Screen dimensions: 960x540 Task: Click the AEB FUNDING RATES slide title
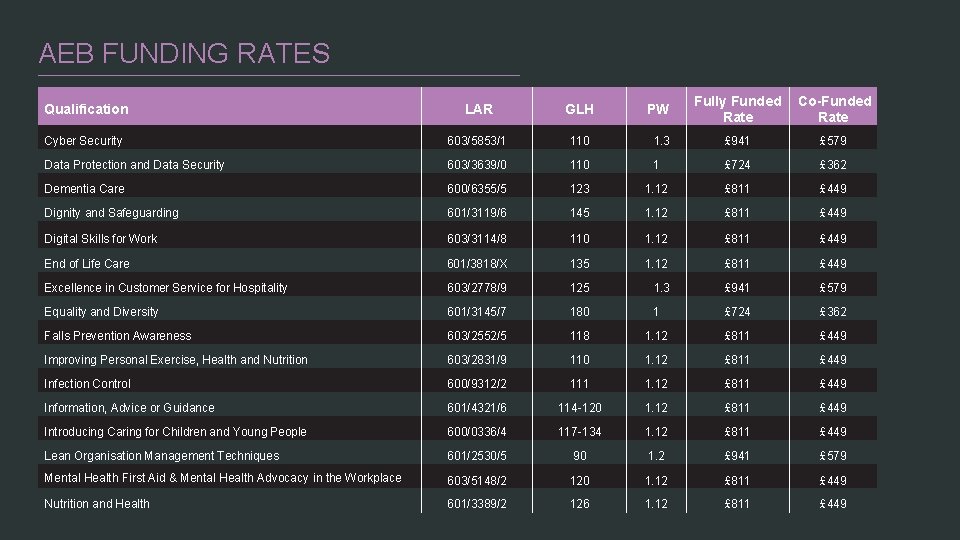pos(184,53)
